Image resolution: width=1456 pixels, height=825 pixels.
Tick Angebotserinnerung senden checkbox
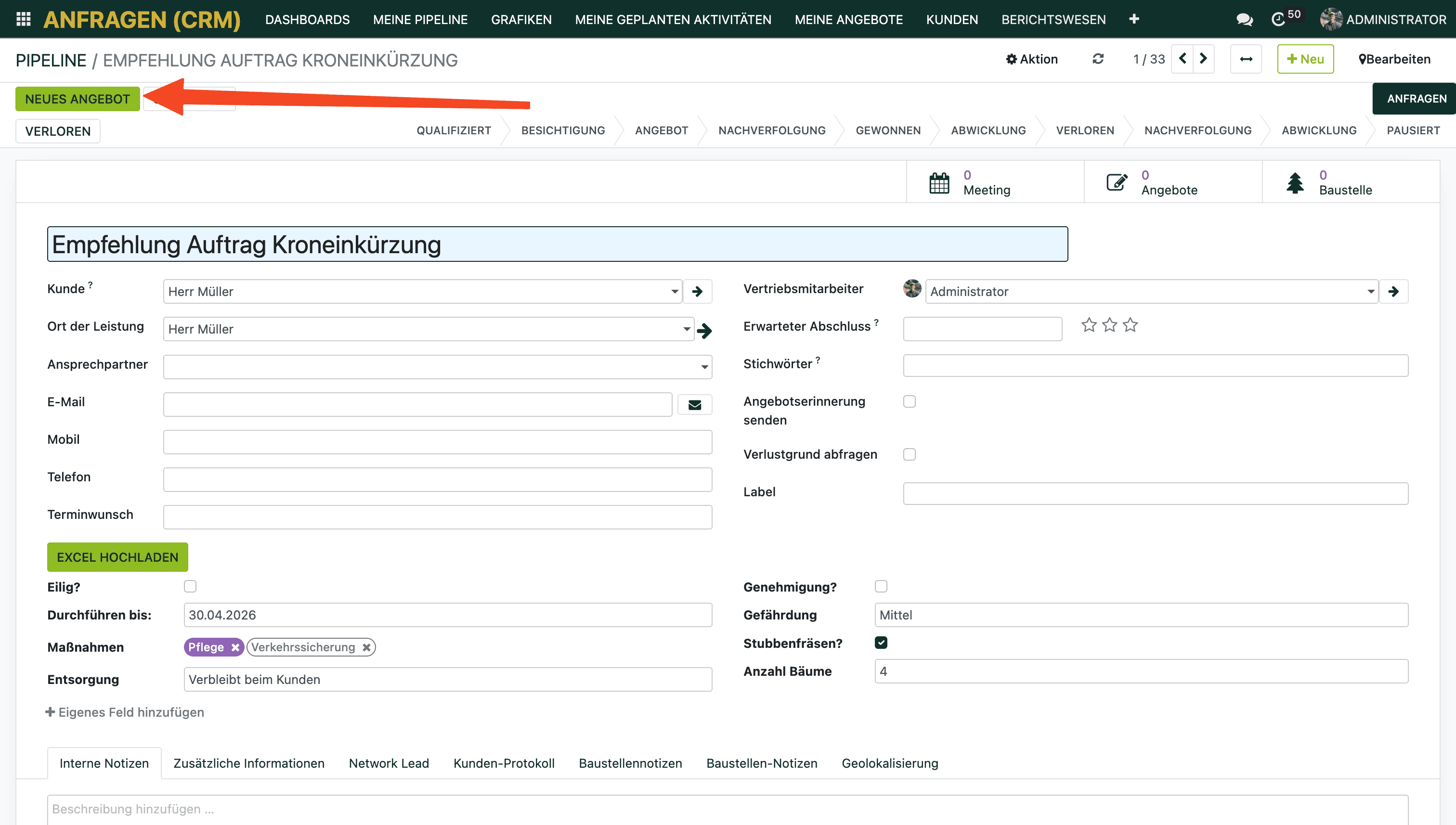pos(909,402)
